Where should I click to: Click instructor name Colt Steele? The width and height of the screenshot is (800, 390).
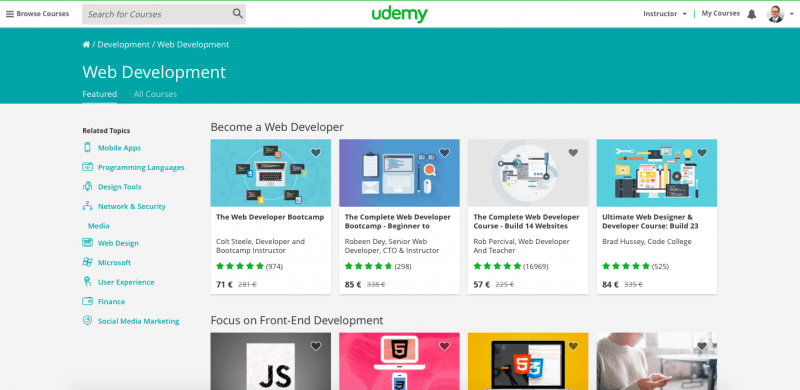[x=260, y=246]
